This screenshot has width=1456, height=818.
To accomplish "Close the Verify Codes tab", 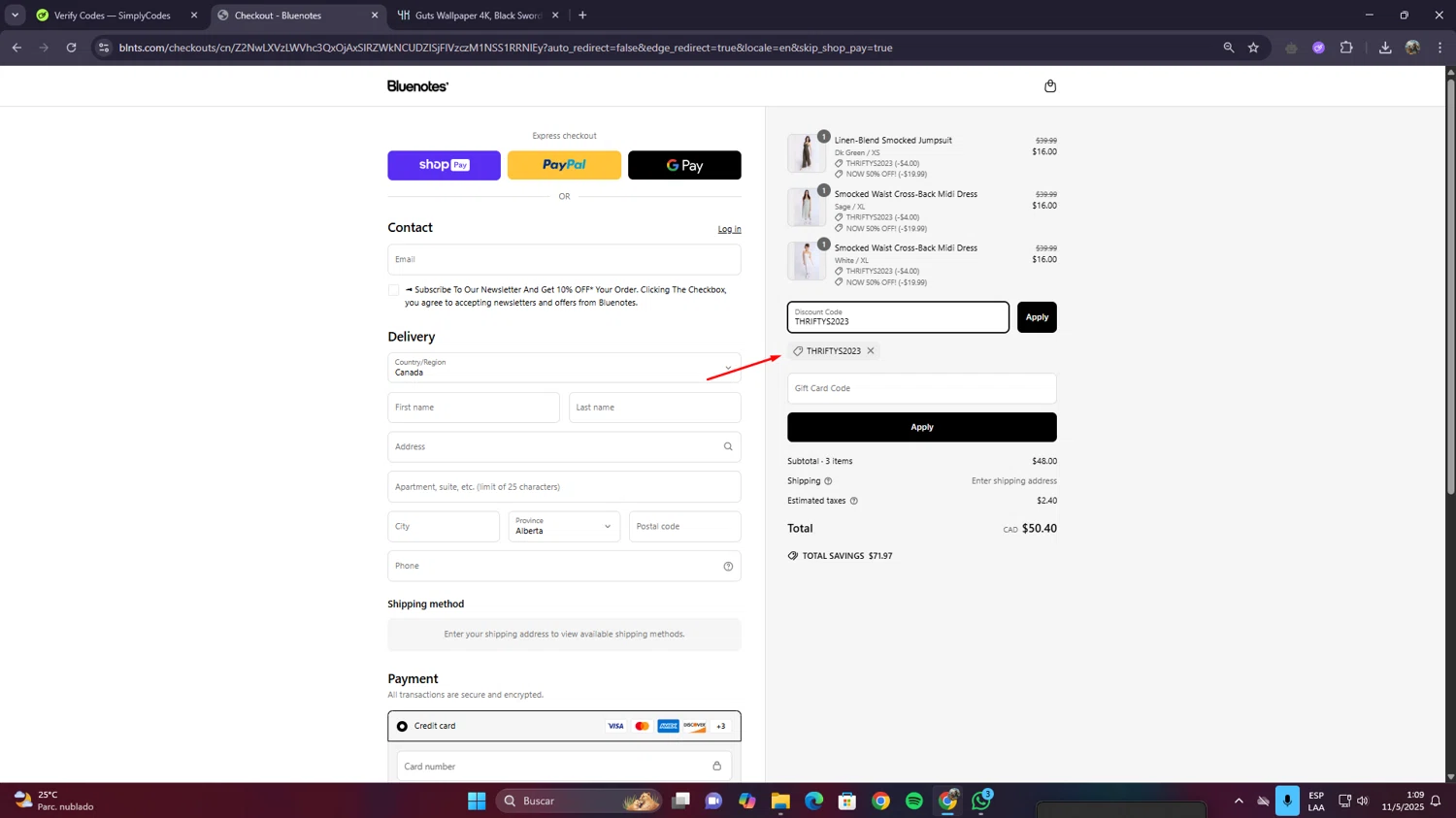I will pyautogui.click(x=194, y=16).
